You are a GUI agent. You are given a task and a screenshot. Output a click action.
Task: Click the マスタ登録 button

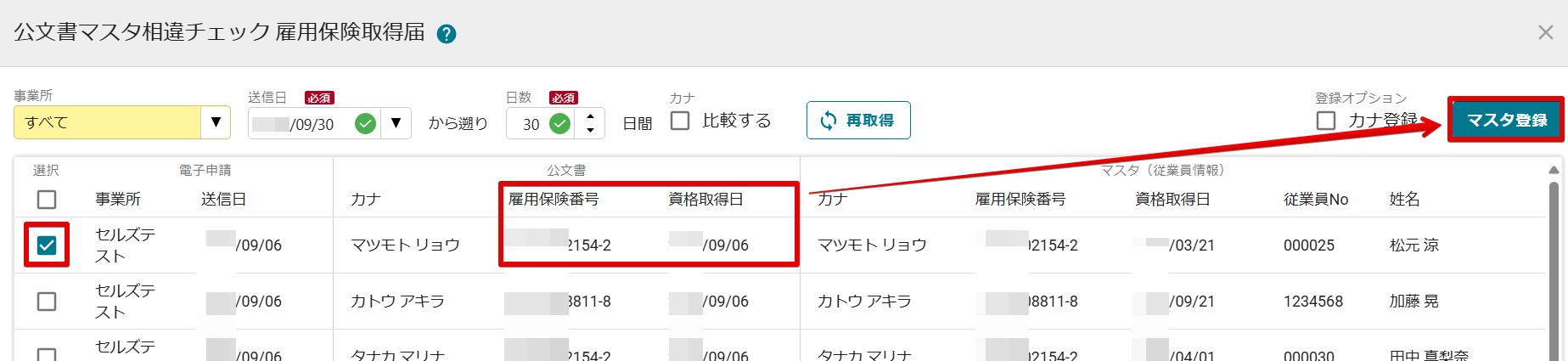tap(1506, 120)
